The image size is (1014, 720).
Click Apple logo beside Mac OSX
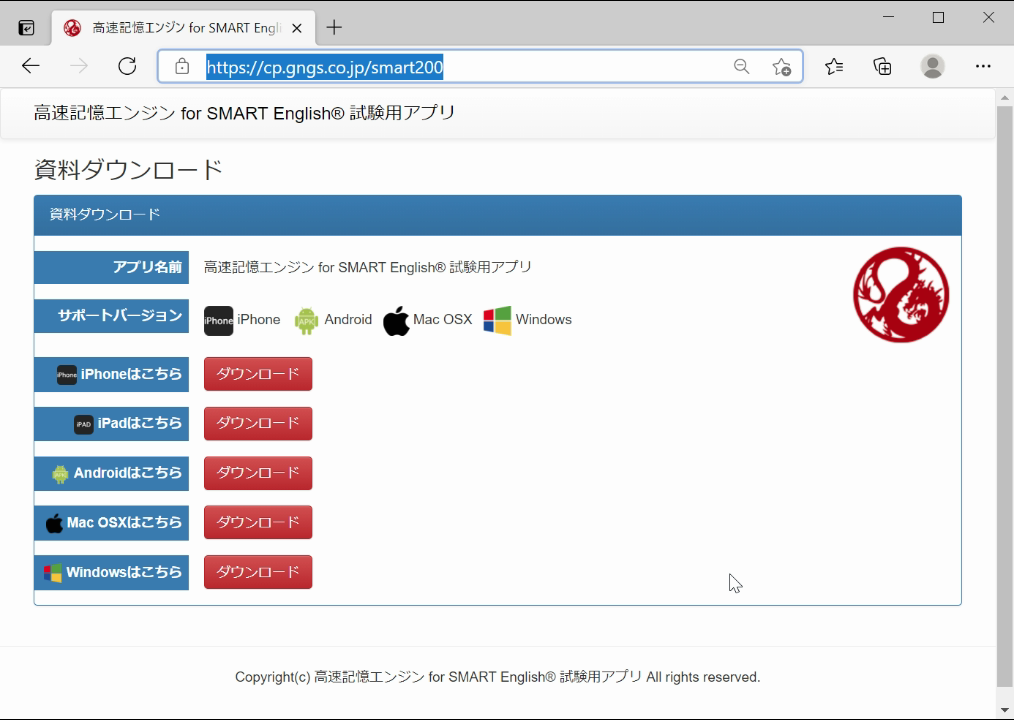(396, 320)
